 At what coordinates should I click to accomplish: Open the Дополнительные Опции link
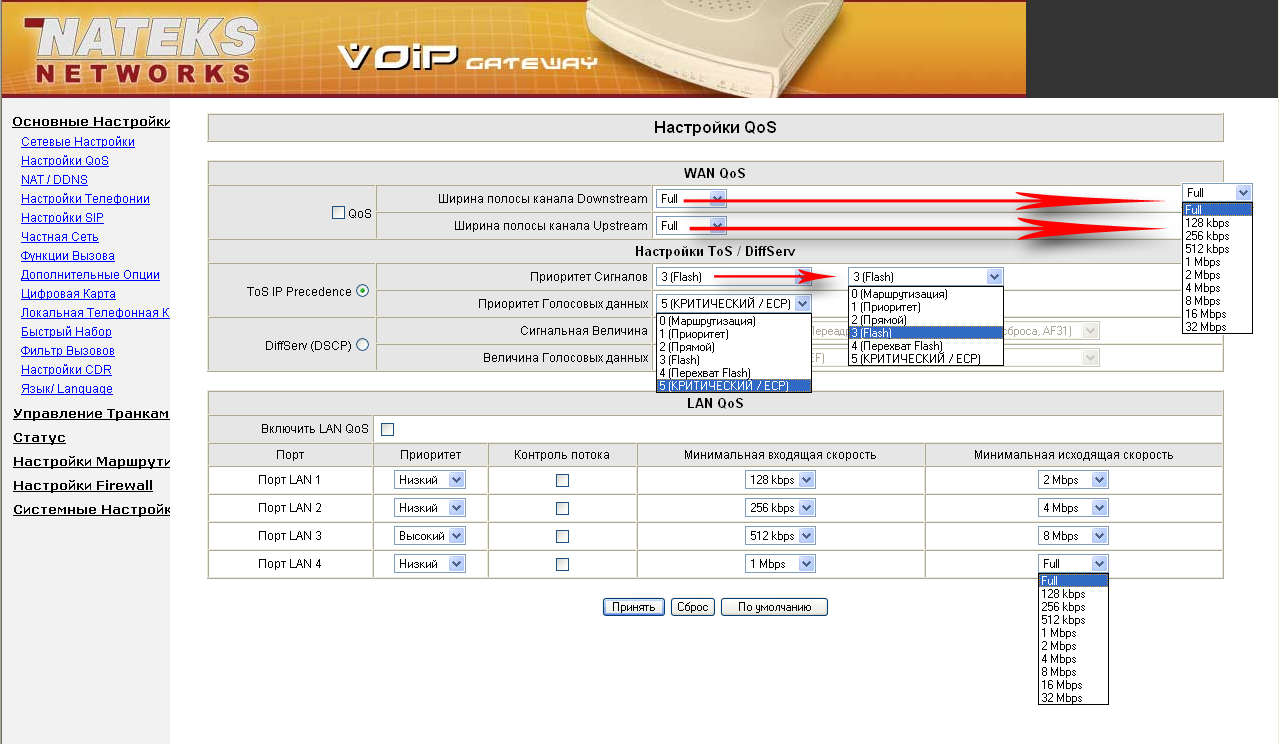[x=90, y=275]
